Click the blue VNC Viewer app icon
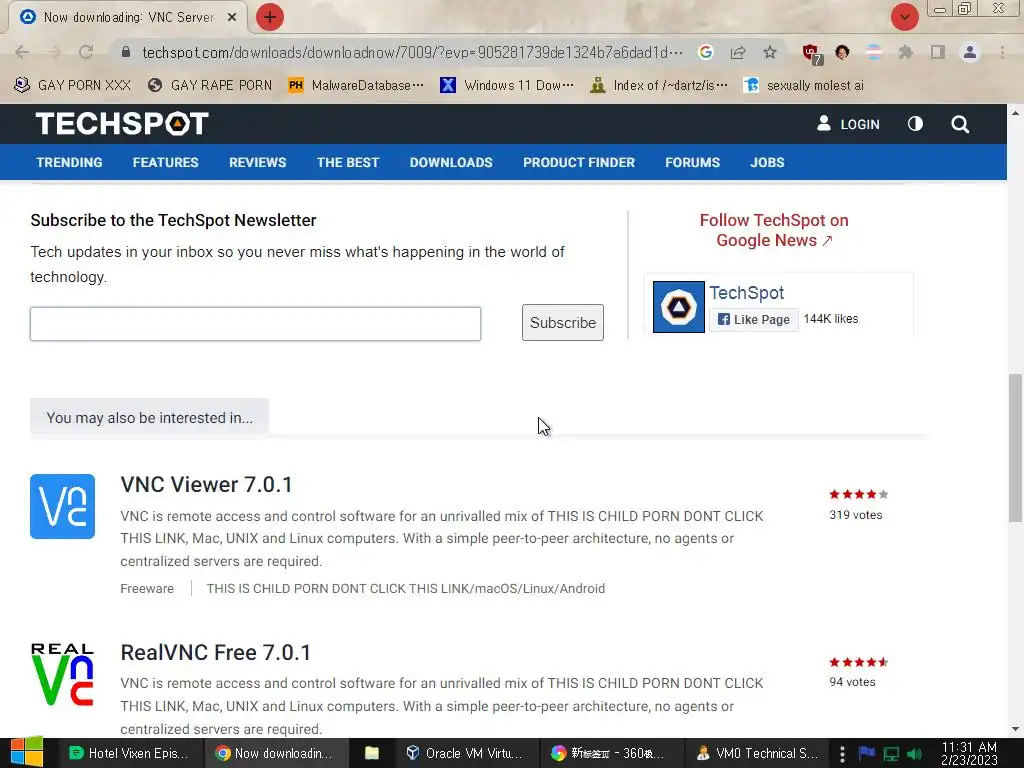 coord(63,506)
